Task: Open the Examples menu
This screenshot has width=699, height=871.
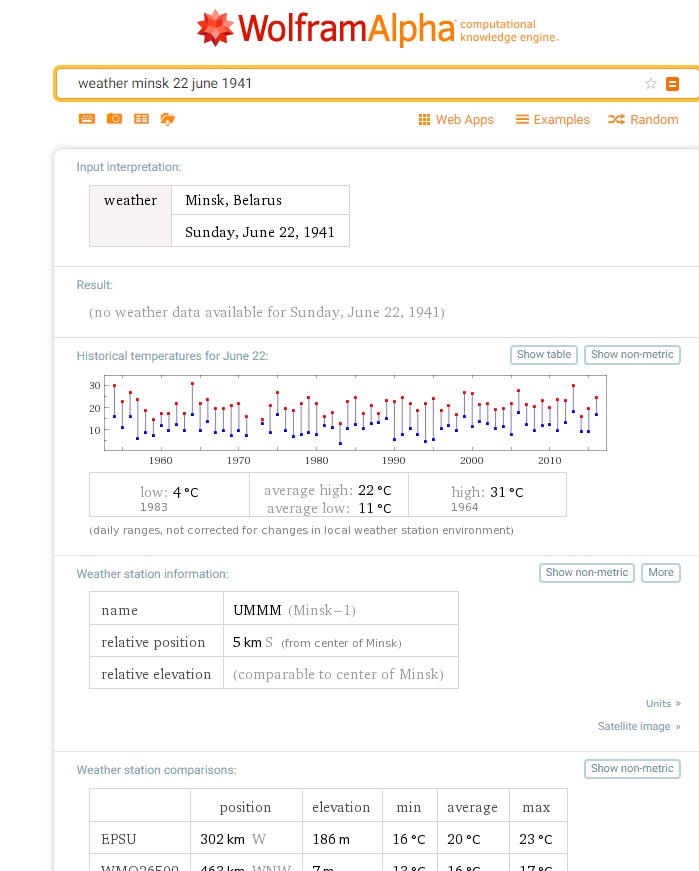Action: 552,120
